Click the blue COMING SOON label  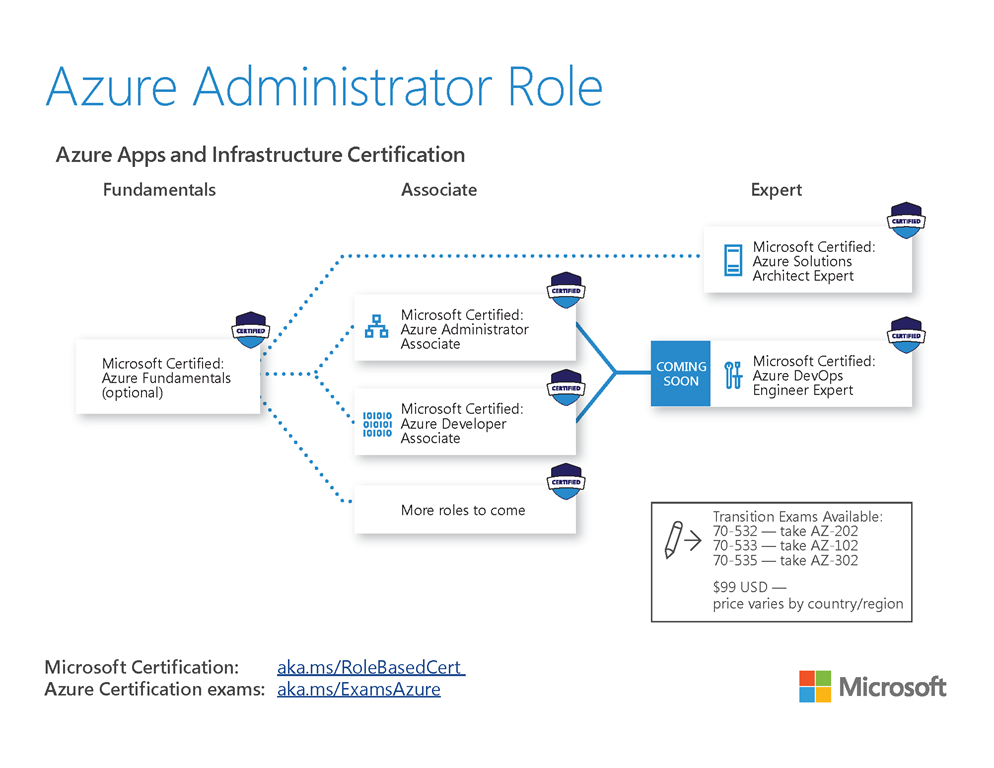click(681, 374)
